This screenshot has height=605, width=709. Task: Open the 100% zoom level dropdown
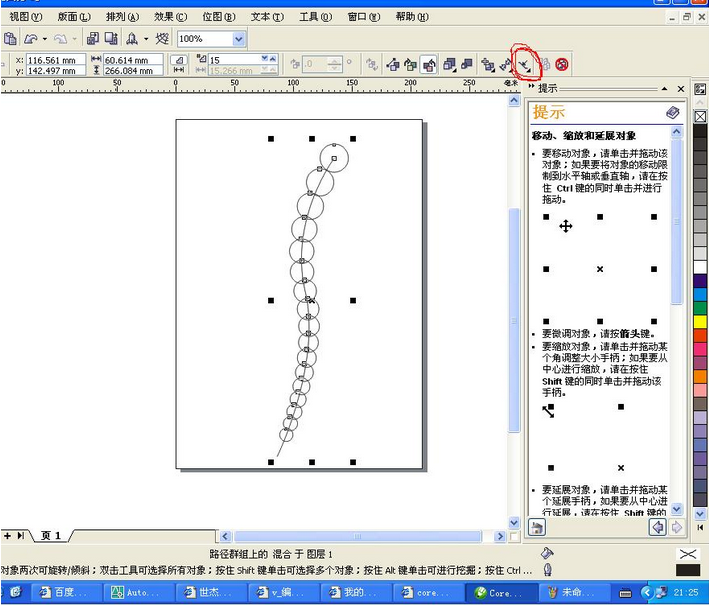239,39
